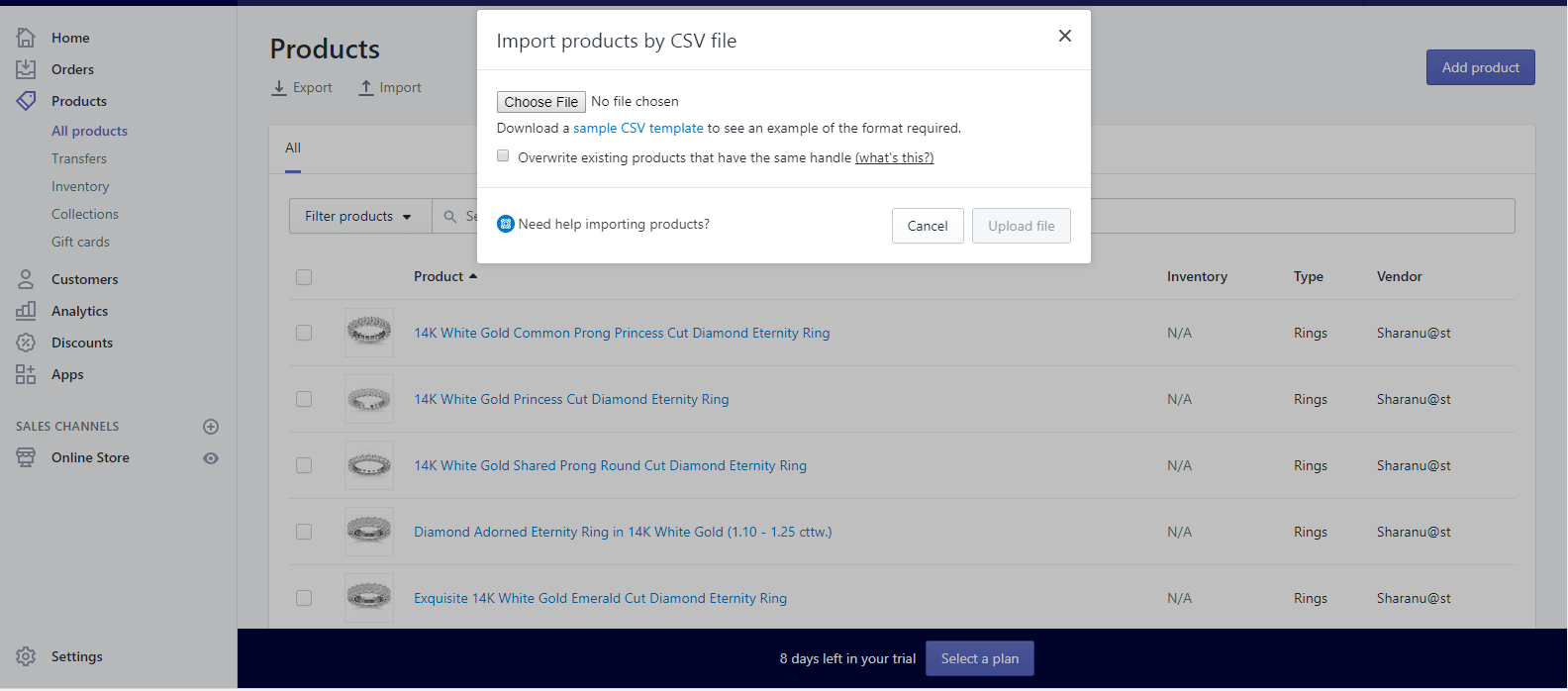Check the Exquisite Emerald Cut Ring row
Viewport: 1568px width, 691px height.
click(x=304, y=598)
